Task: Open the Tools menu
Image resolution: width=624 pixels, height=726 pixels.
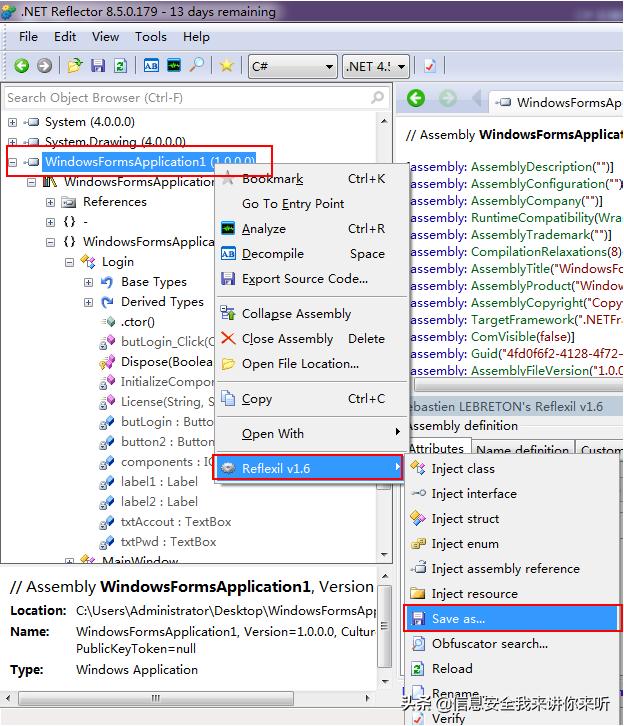Action: (151, 37)
